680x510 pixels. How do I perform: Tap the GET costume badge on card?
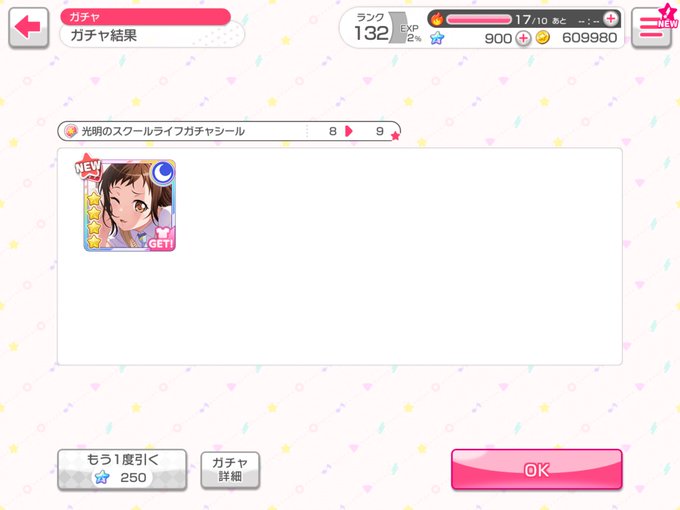point(161,239)
